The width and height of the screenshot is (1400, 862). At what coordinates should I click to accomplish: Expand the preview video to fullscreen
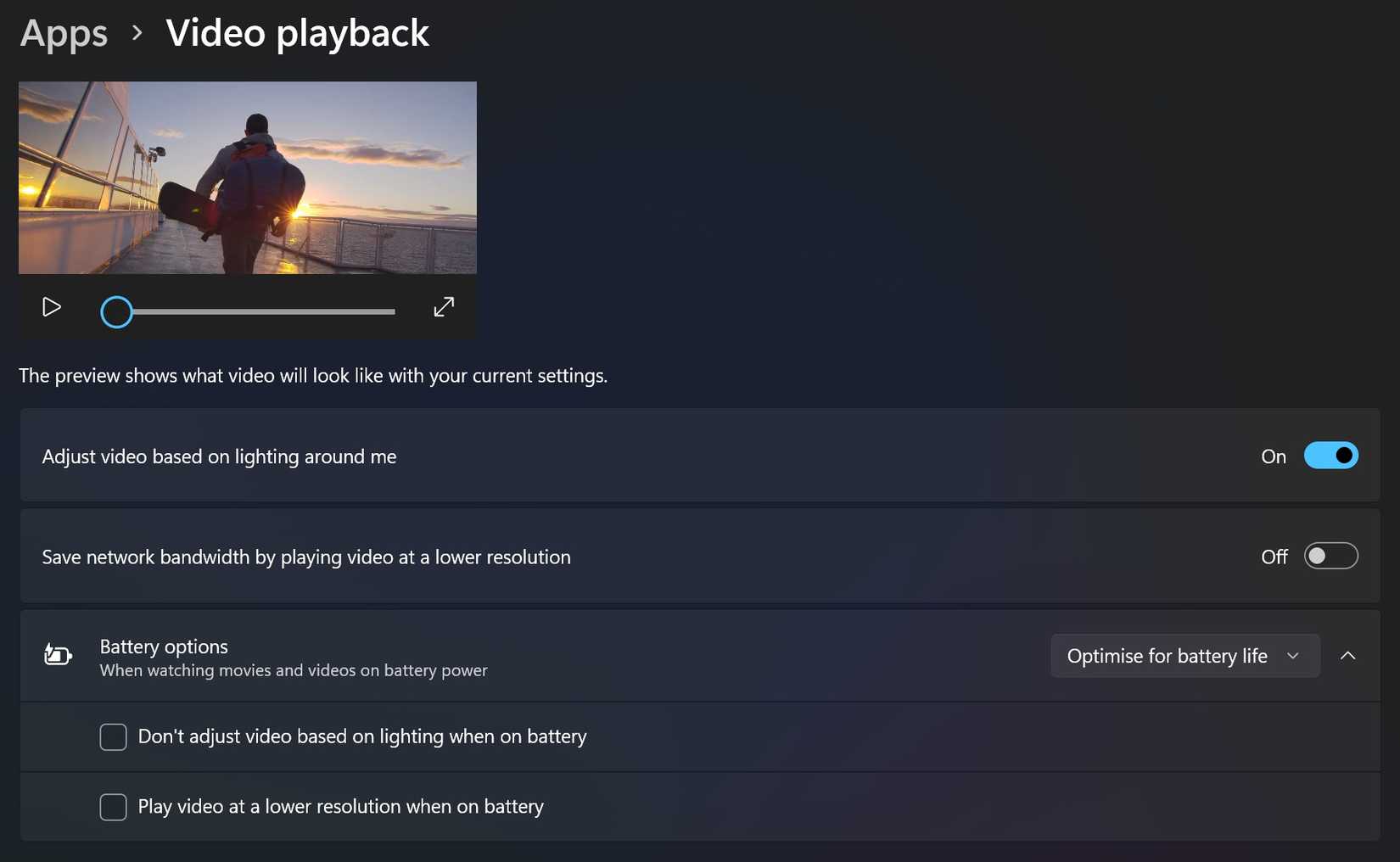click(x=444, y=307)
